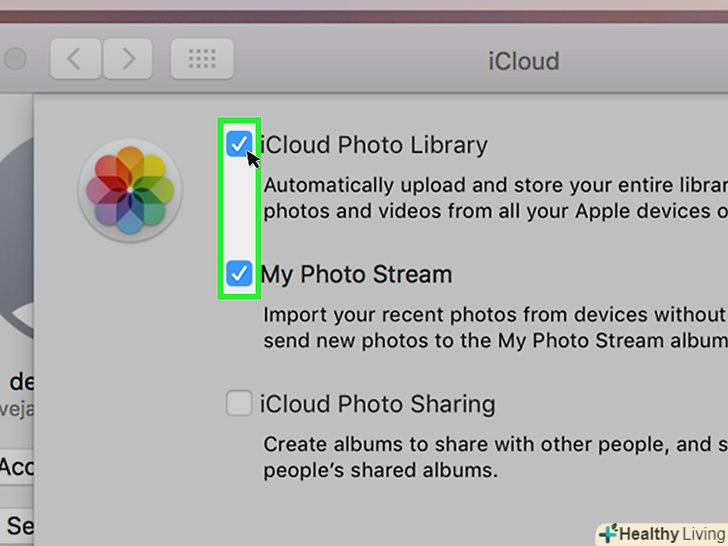Image resolution: width=728 pixels, height=546 pixels.
Task: Go back with the left chevron button
Action: coord(75,59)
